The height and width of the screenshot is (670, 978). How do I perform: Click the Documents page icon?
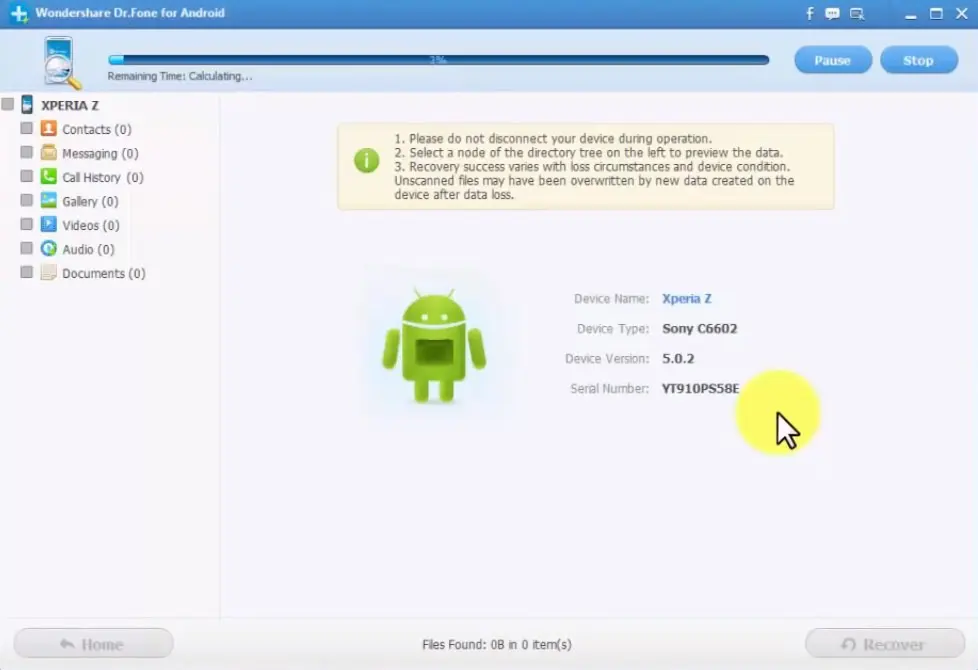pos(49,272)
